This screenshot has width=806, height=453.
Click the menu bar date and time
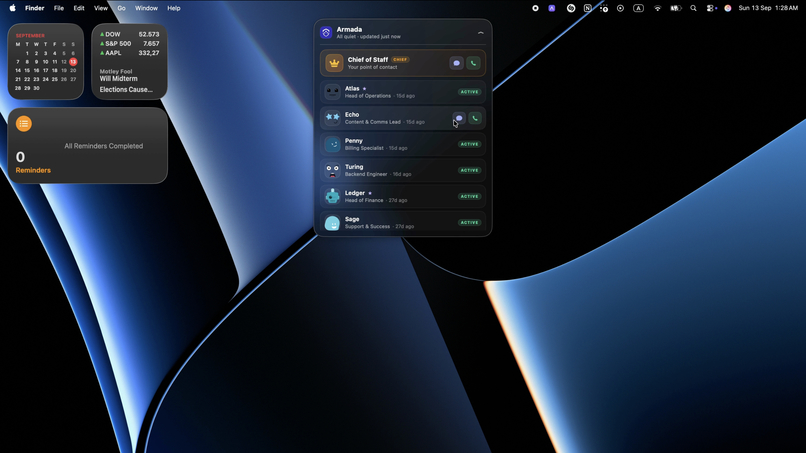768,8
